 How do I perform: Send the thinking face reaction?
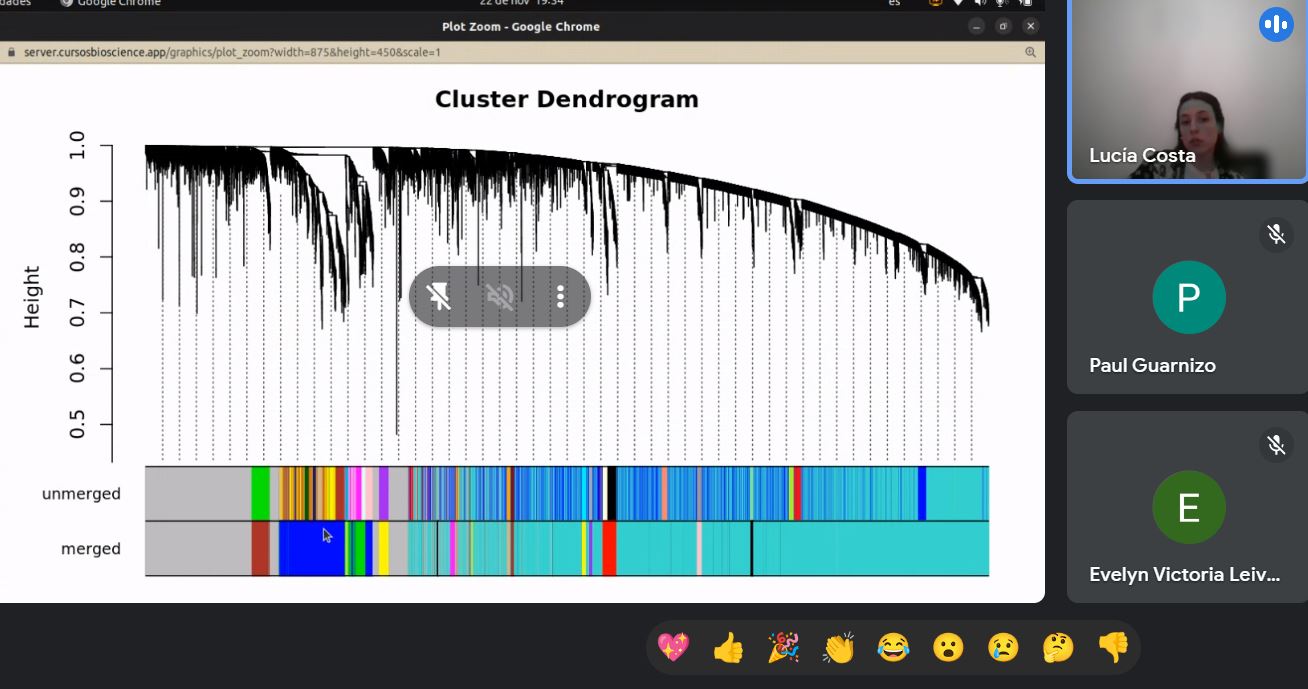coord(1058,647)
